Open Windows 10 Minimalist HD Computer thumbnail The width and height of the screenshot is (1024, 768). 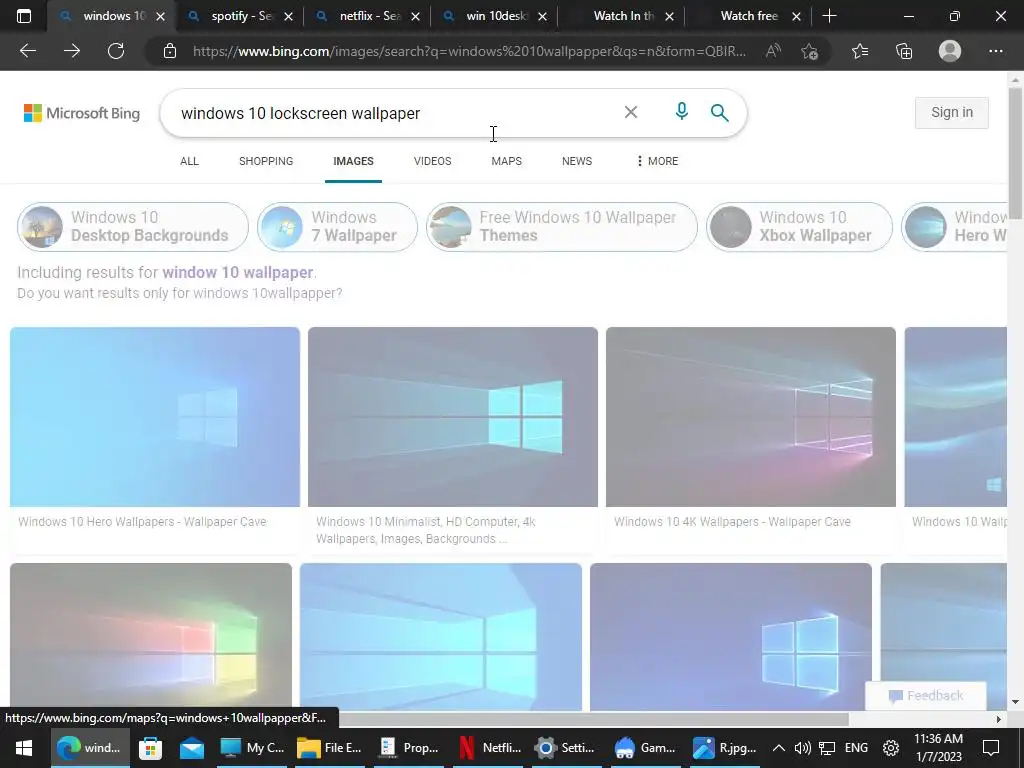453,417
